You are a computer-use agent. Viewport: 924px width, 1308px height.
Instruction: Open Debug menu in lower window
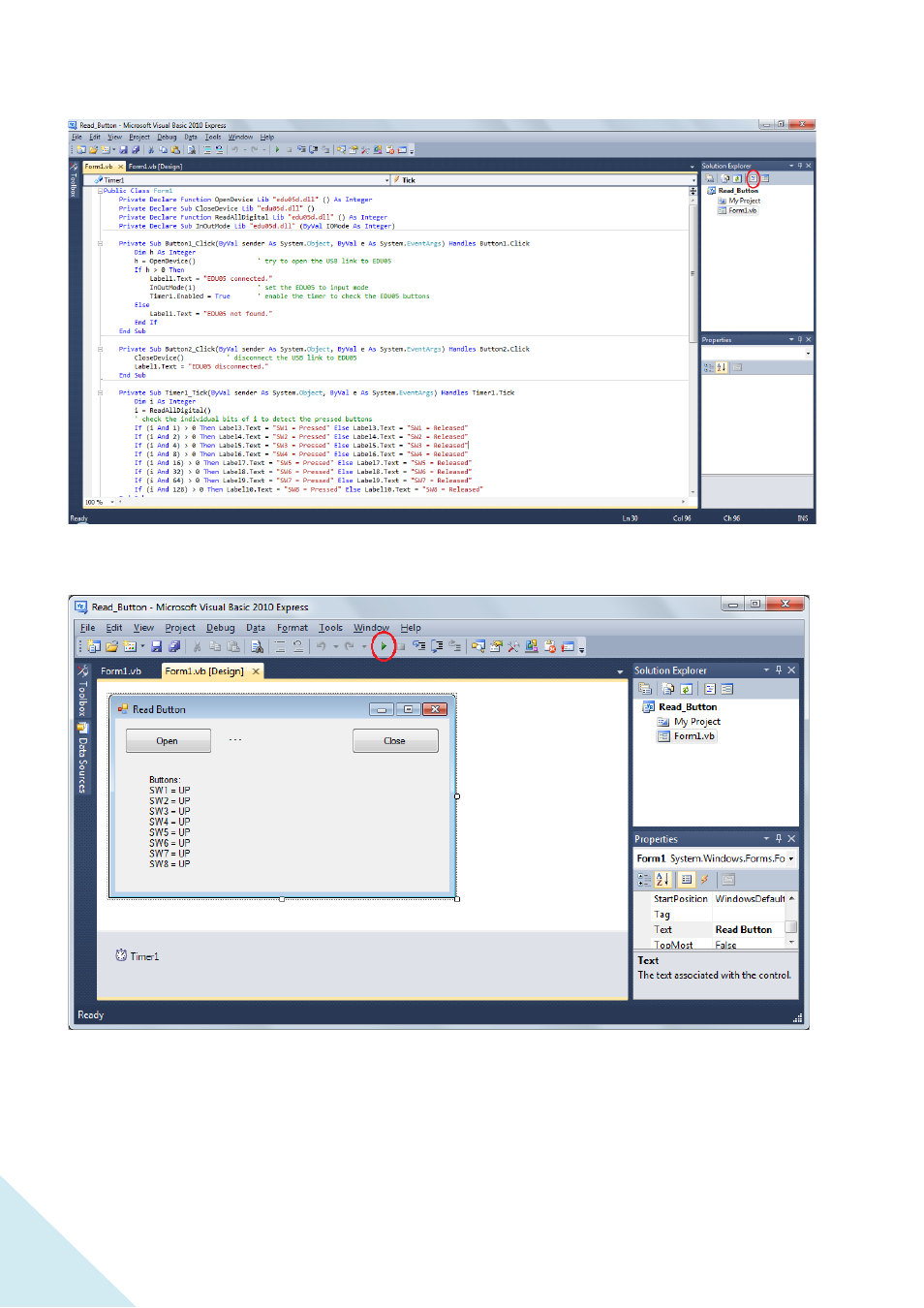coord(221,628)
